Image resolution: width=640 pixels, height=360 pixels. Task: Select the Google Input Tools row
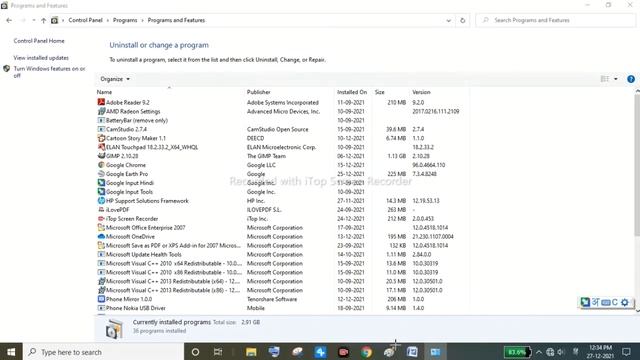(282, 191)
